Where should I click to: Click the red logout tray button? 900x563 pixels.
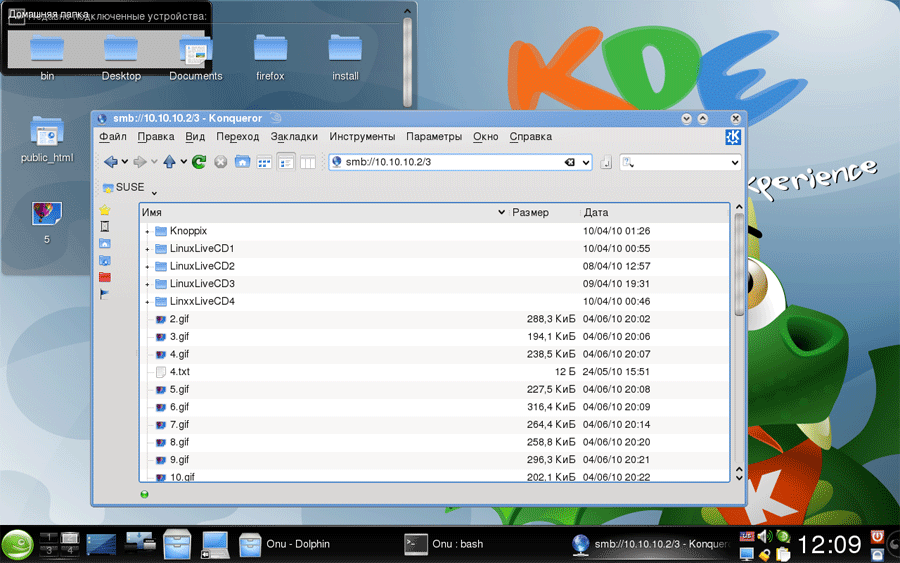click(877, 537)
